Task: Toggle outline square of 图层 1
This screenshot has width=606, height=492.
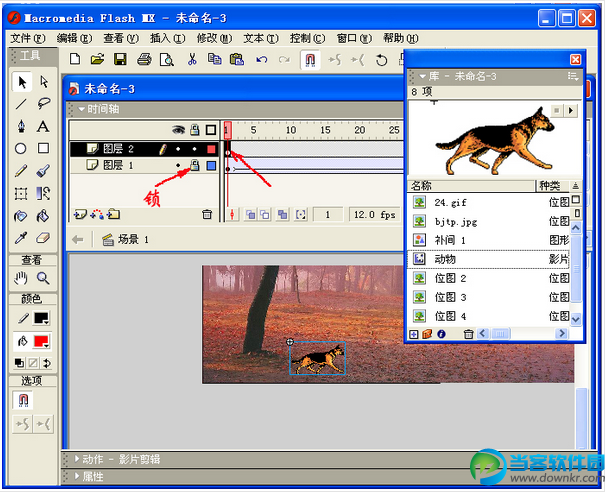Action: (x=211, y=166)
